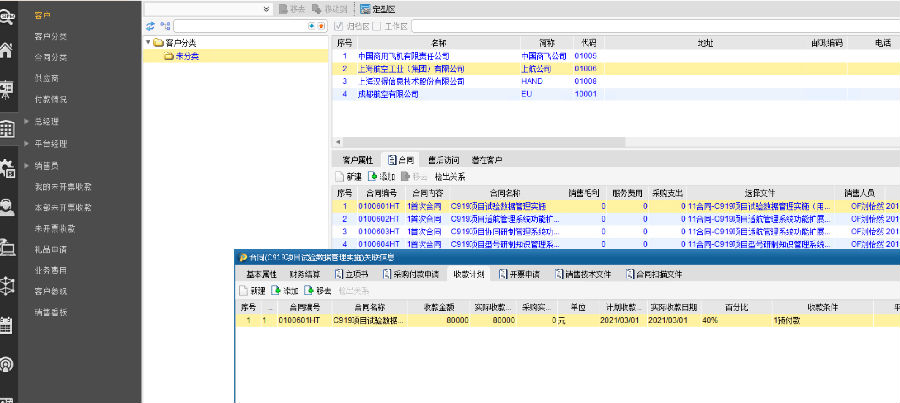Open the top toolbar combo box dropdown
Screen dimensions: 900x403
pyautogui.click(x=267, y=8)
